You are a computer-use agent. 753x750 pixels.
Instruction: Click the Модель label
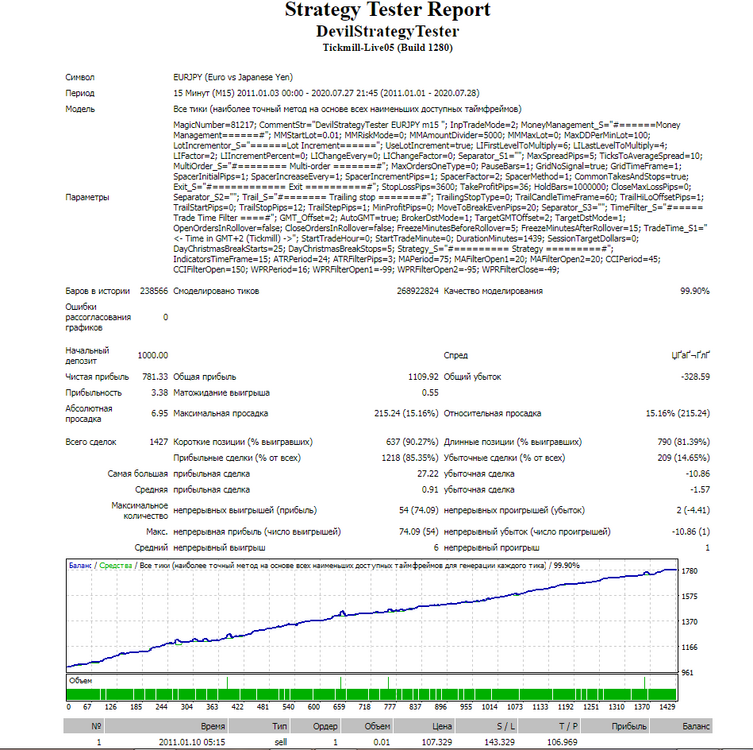tap(80, 109)
